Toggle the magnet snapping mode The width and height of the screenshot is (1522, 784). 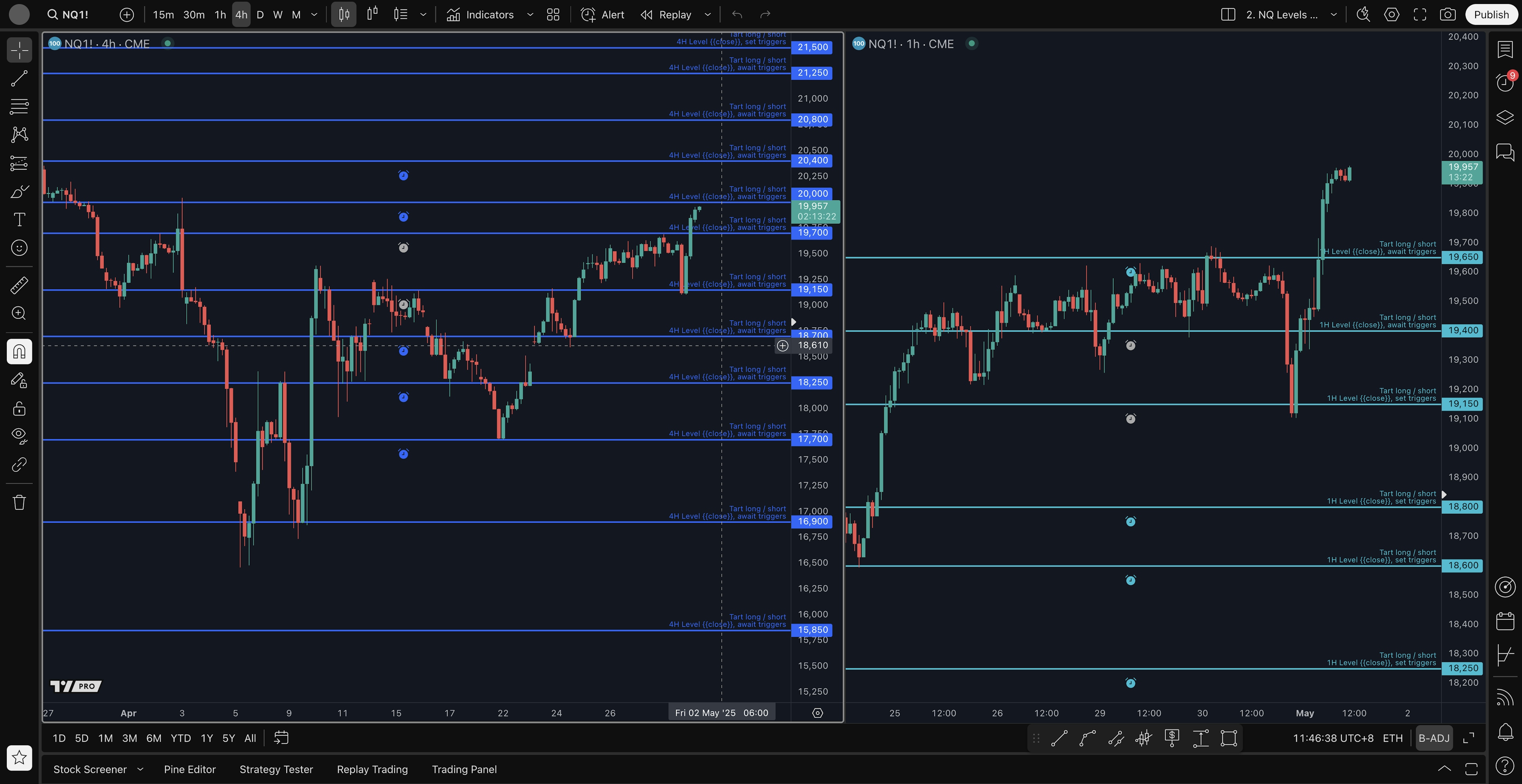19,352
